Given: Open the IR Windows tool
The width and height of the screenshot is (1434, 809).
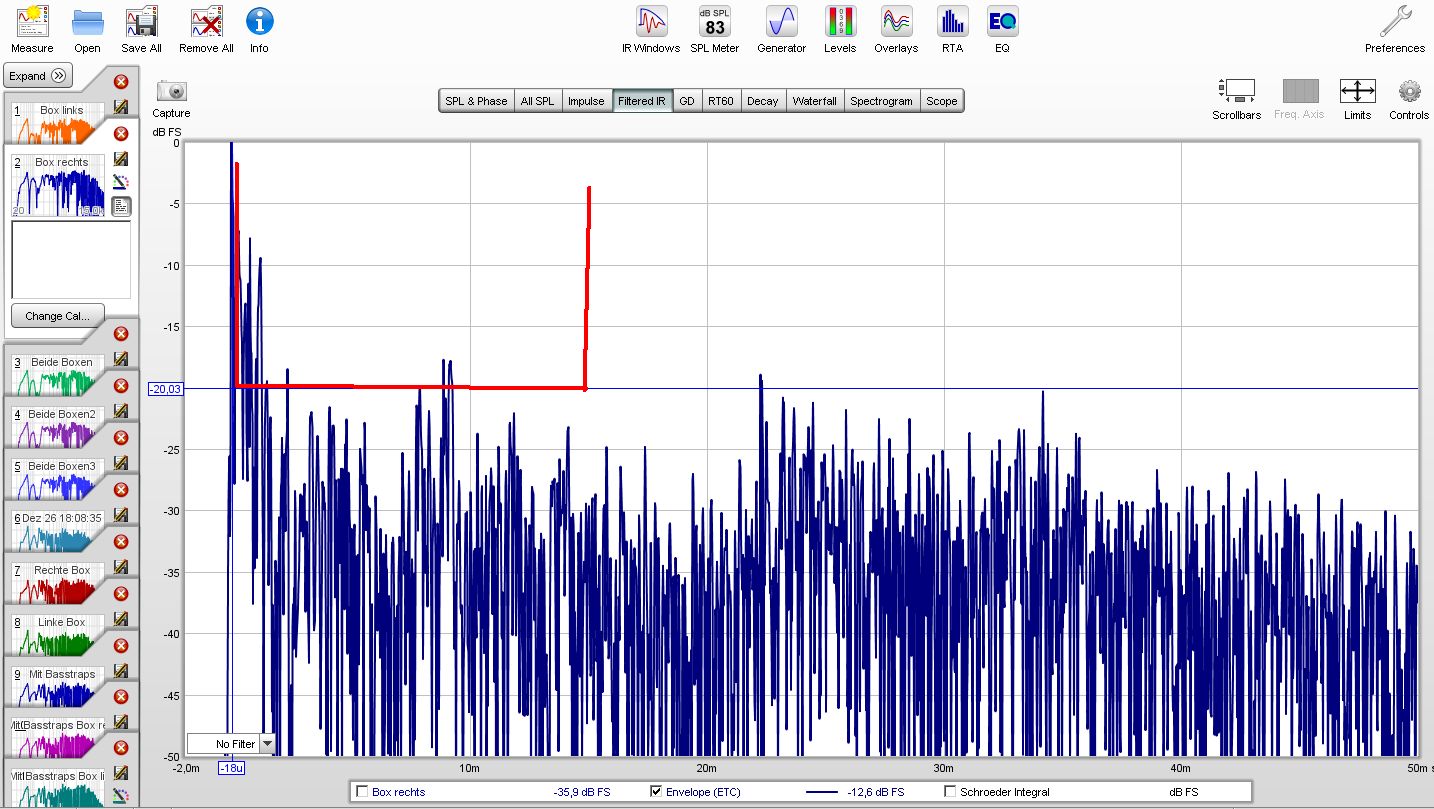Looking at the screenshot, I should click(x=651, y=21).
